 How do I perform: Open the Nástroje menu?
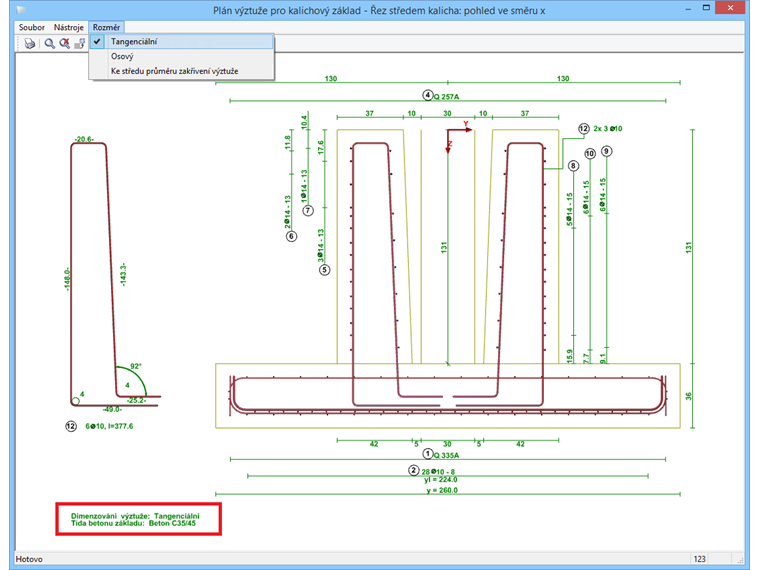(x=68, y=27)
